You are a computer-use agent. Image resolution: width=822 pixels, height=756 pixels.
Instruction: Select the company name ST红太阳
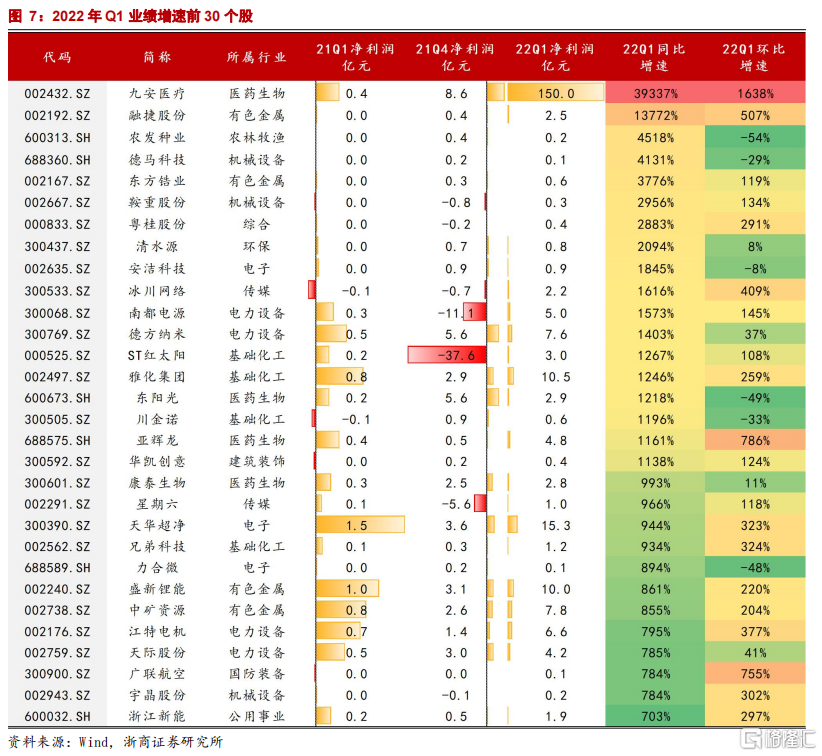156,355
